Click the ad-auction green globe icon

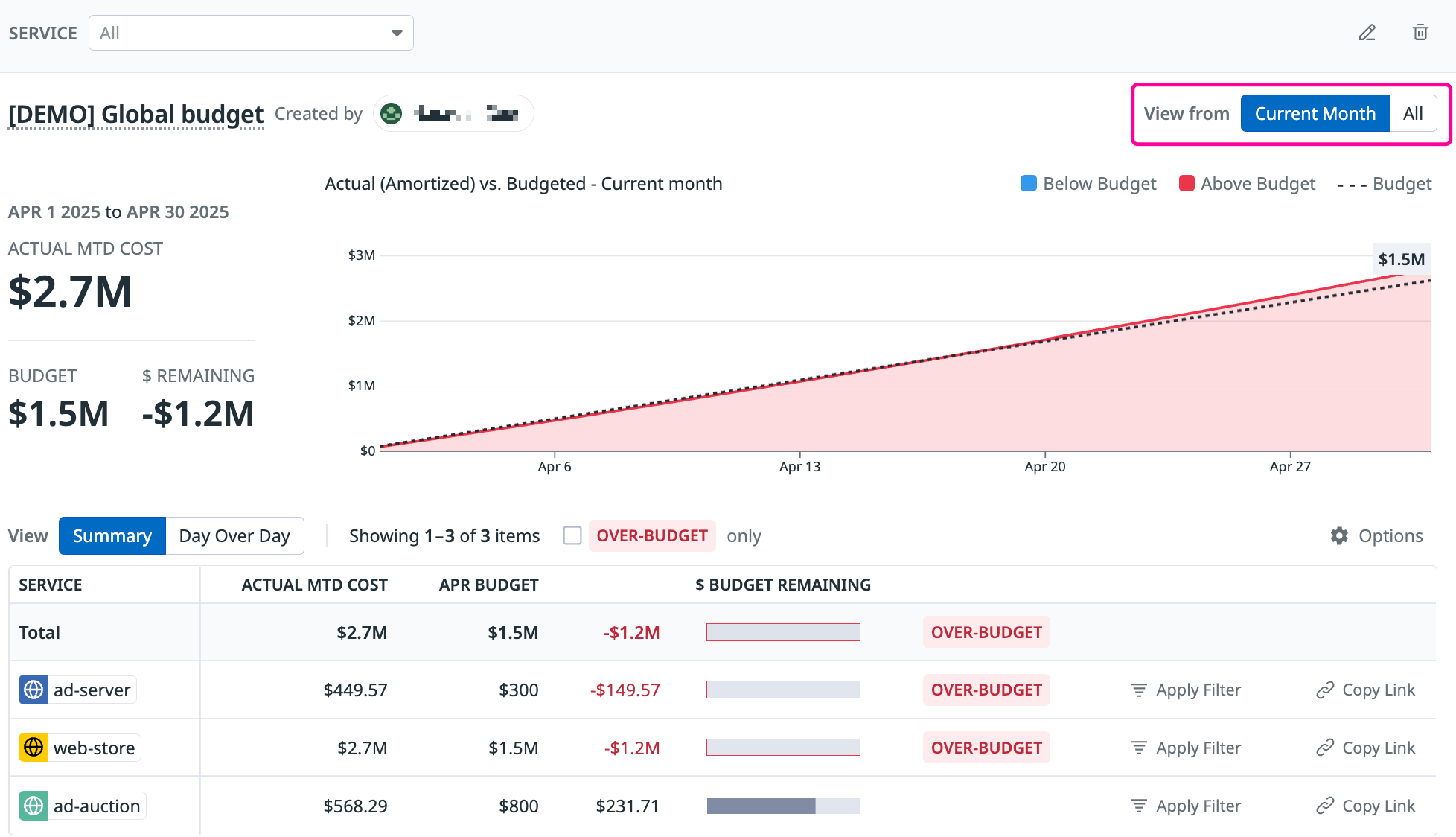(x=33, y=806)
